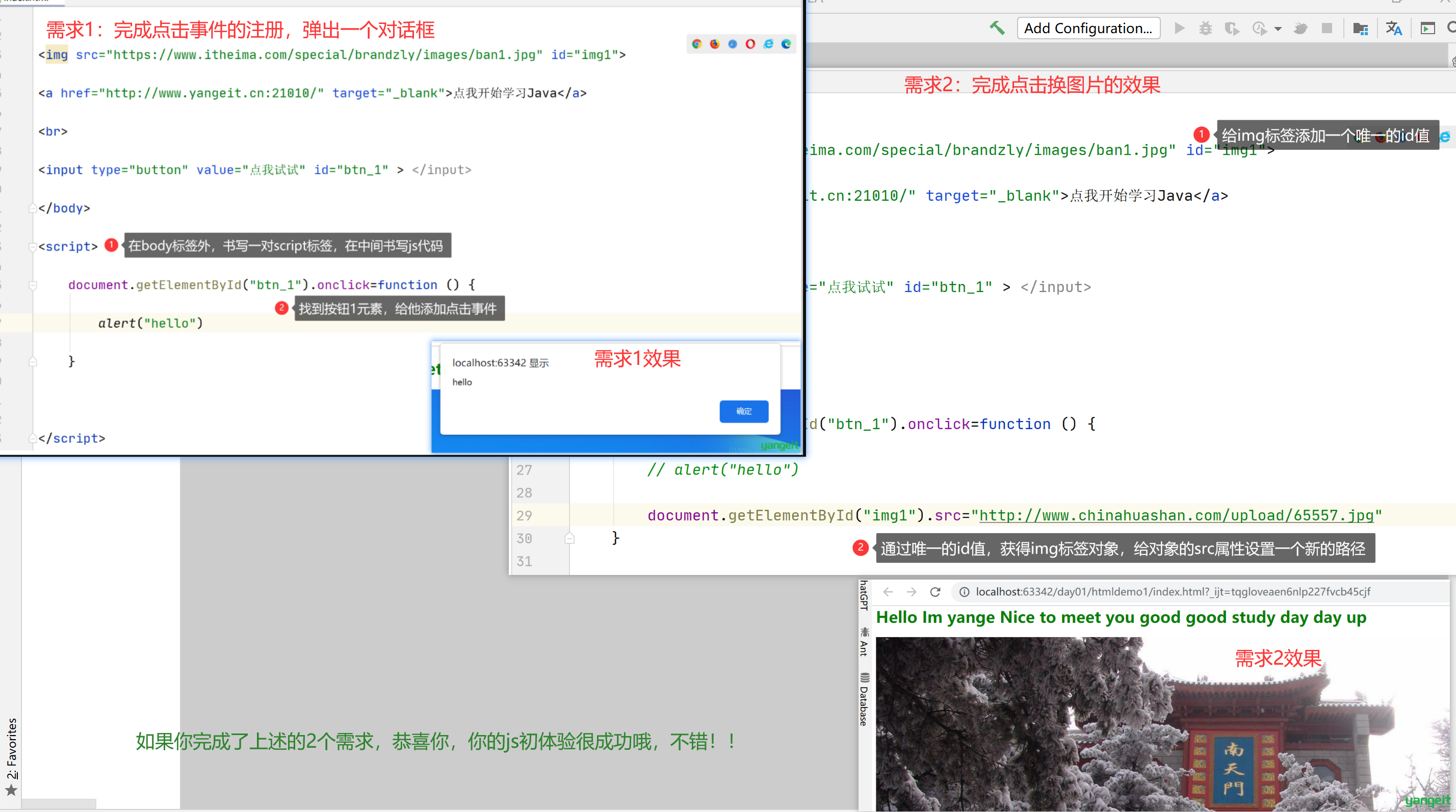The height and width of the screenshot is (812, 1456).
Task: Click the <br> tag line
Action: tap(53, 132)
